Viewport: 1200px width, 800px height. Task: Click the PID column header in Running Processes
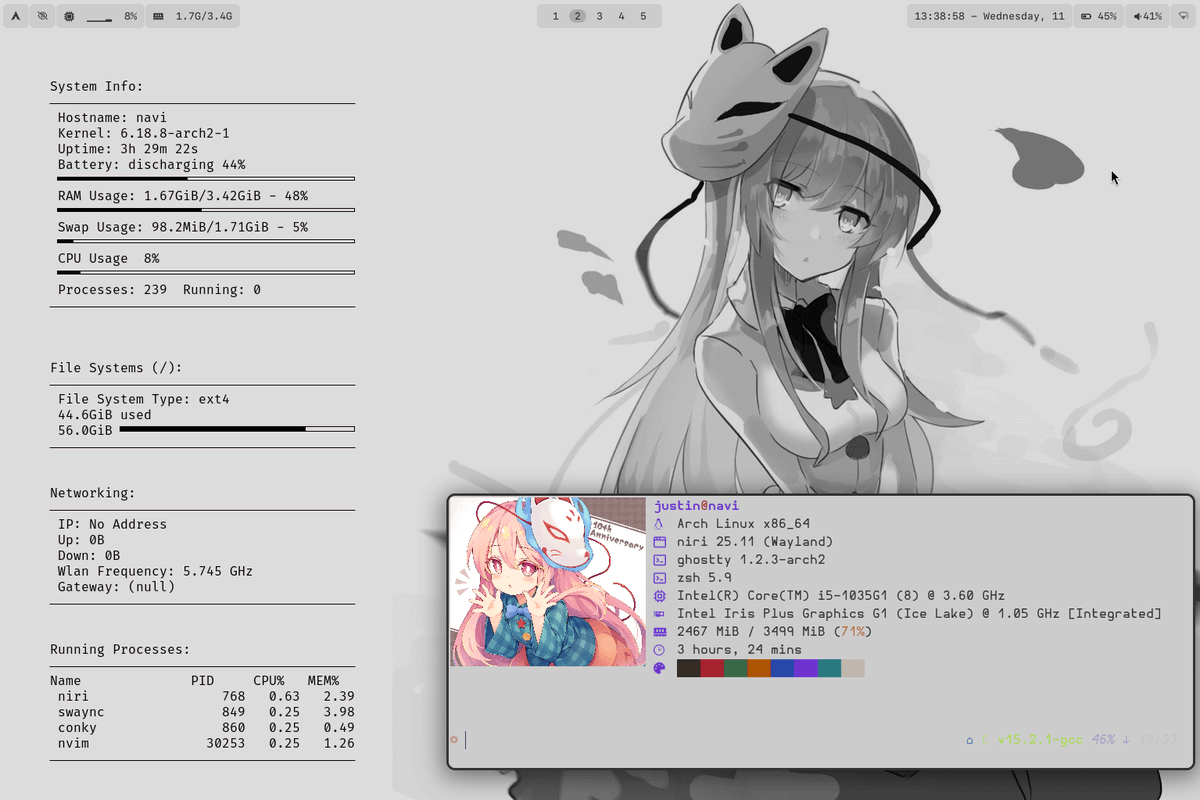coord(202,681)
